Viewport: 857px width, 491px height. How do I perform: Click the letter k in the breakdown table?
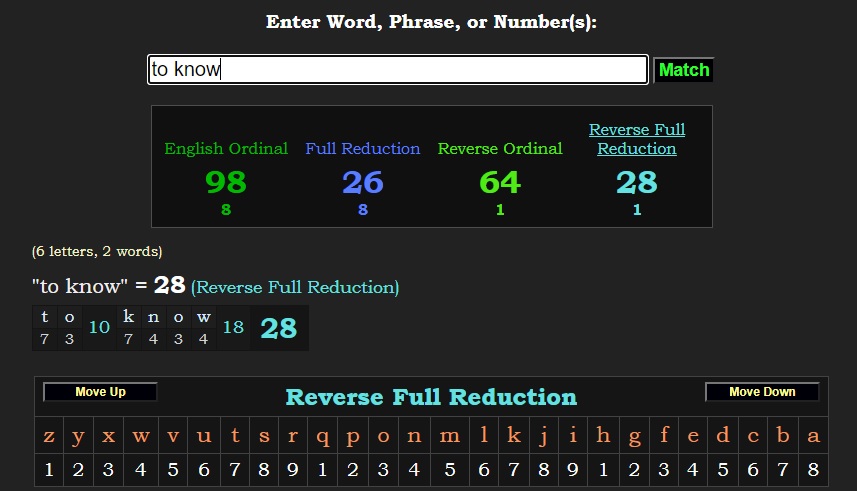128,317
